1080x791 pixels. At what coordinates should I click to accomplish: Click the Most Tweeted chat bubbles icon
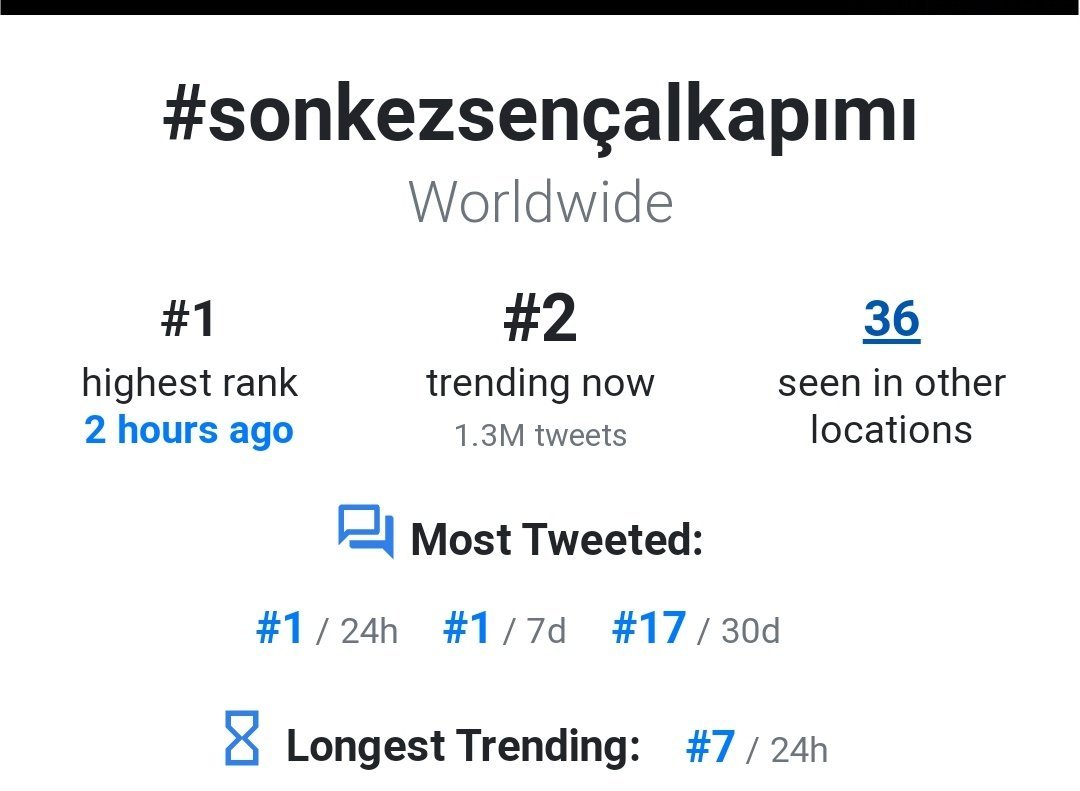tap(365, 531)
